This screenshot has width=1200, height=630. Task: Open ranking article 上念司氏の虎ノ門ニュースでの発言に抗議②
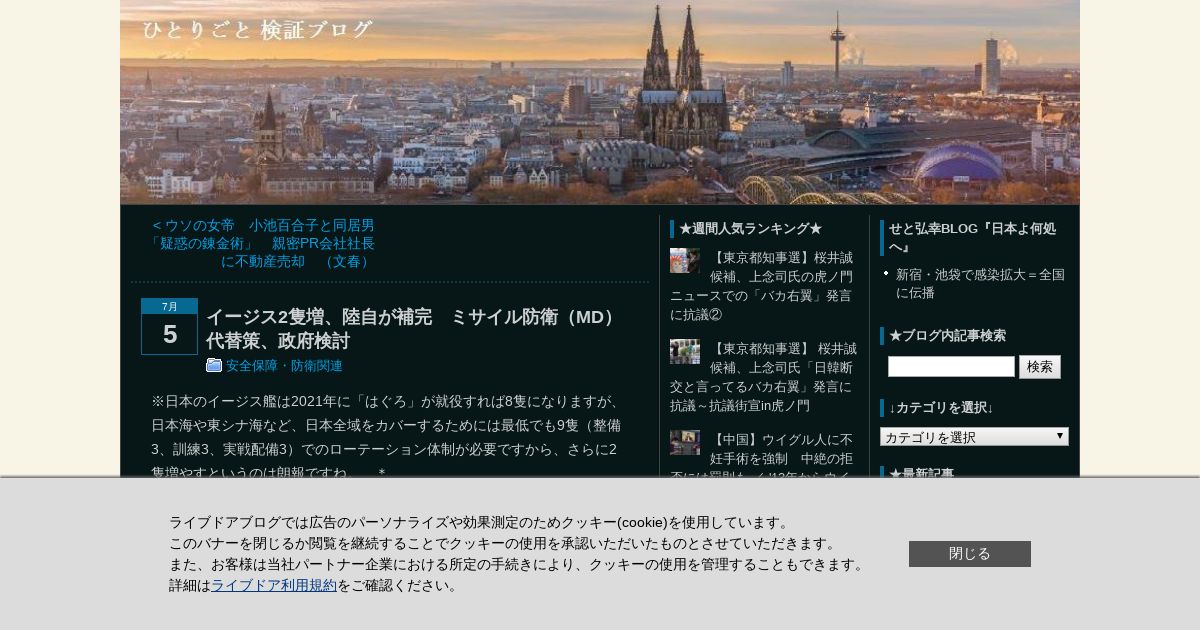click(x=762, y=286)
